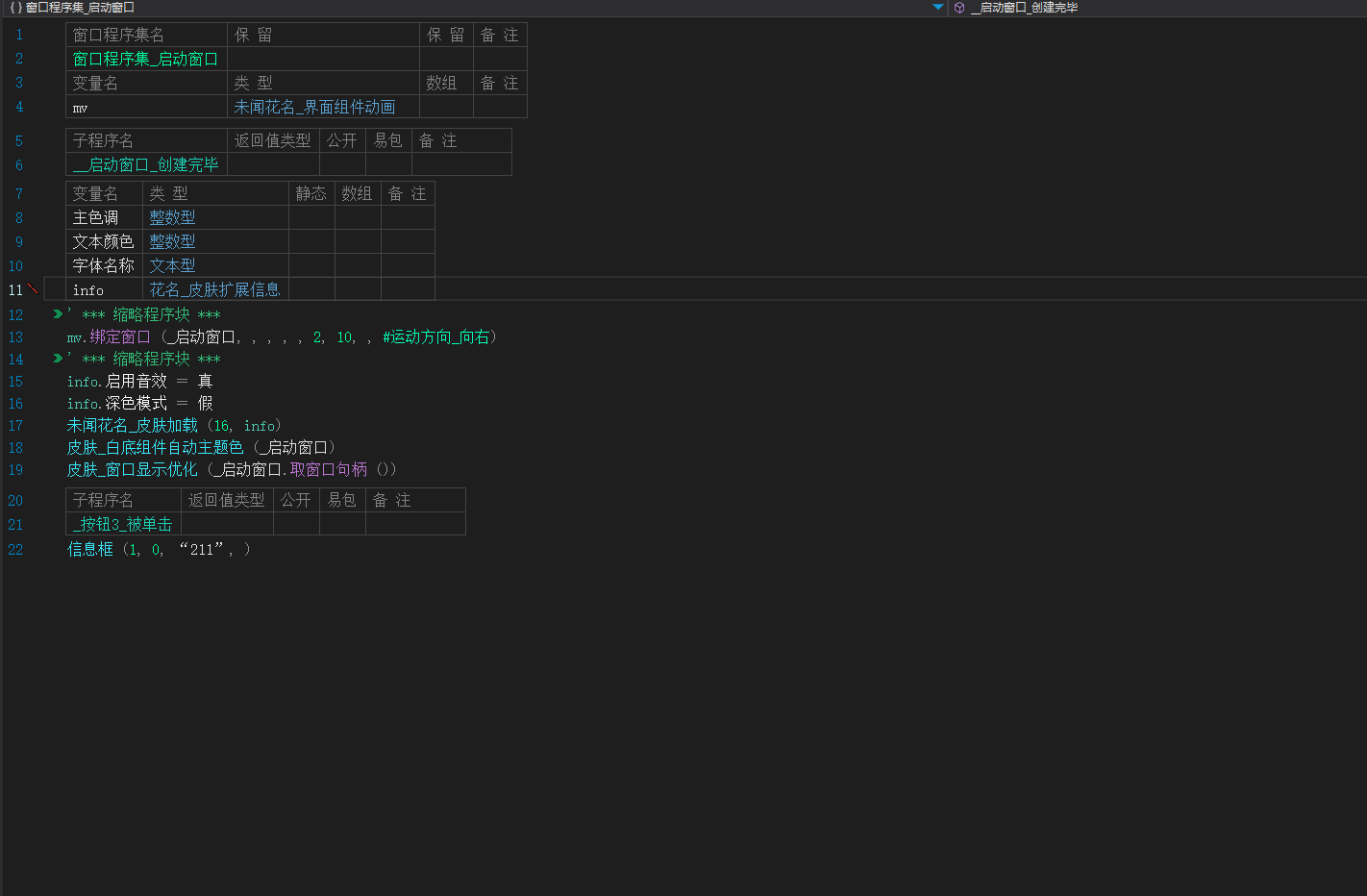1367x896 pixels.
Task: Click the "211" string literal
Action: click(202, 549)
